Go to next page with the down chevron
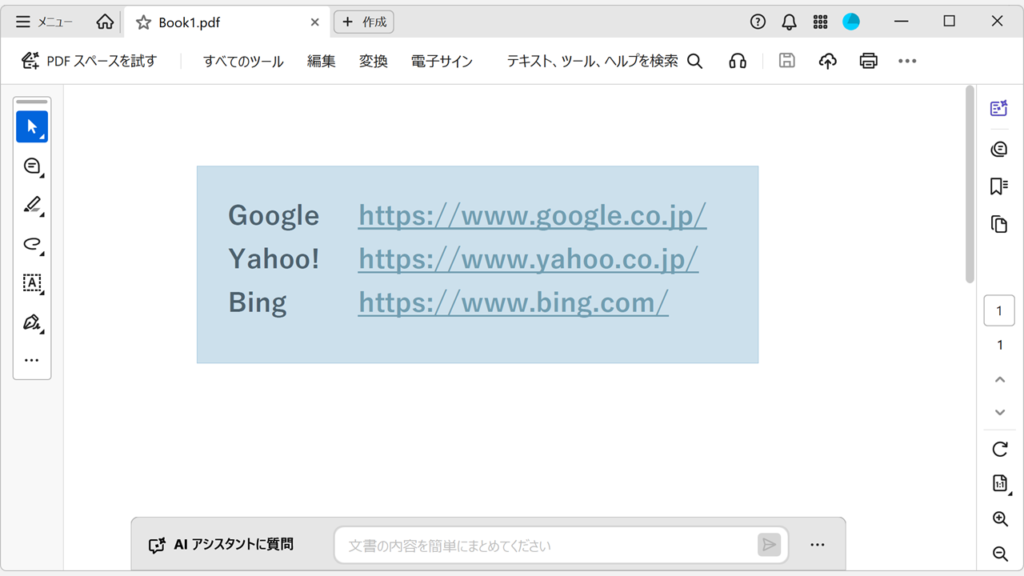1024x576 pixels. pyautogui.click(x=1000, y=412)
